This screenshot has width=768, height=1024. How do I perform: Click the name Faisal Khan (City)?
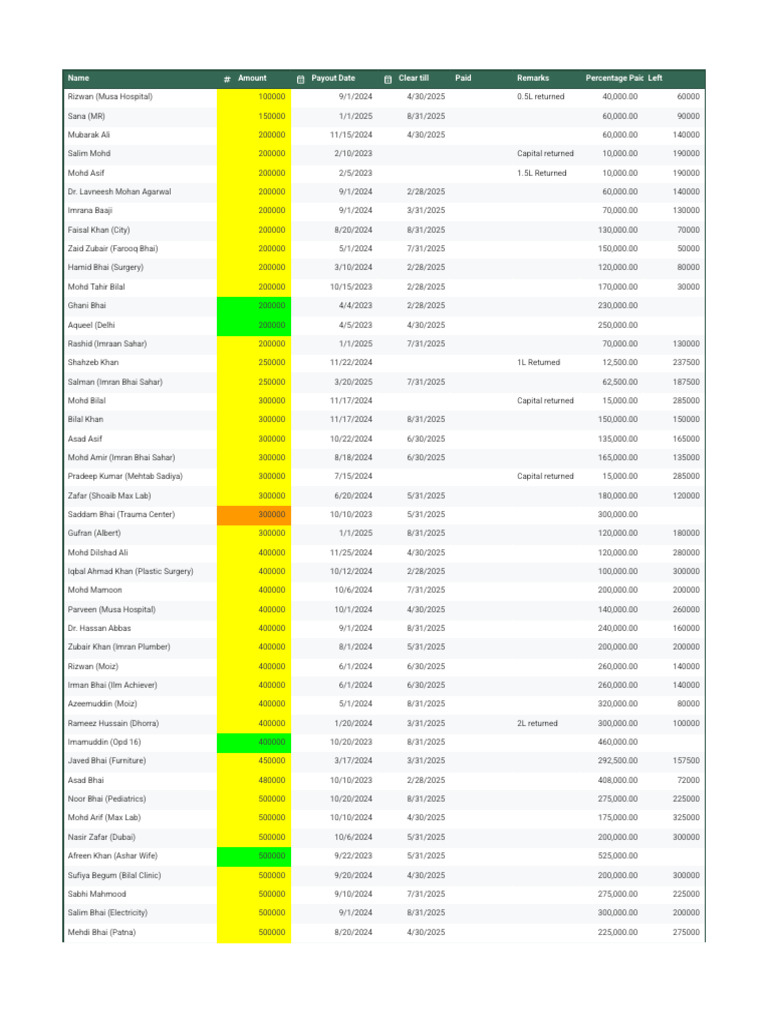click(99, 230)
